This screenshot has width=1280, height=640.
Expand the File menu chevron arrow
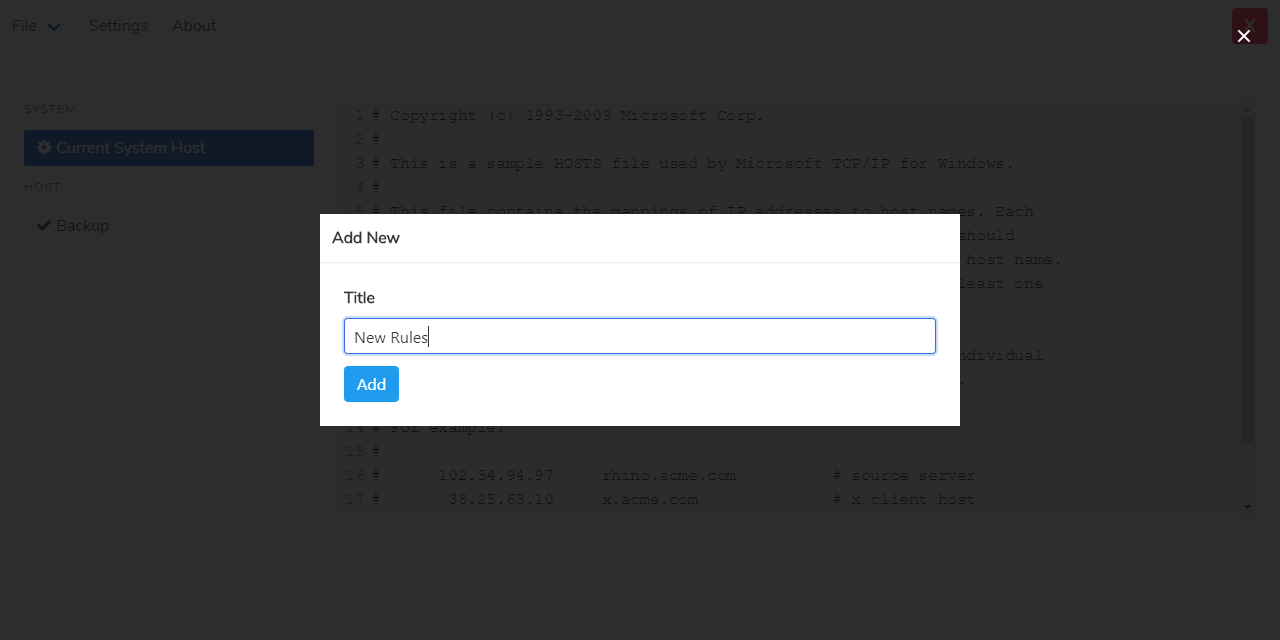(x=54, y=27)
